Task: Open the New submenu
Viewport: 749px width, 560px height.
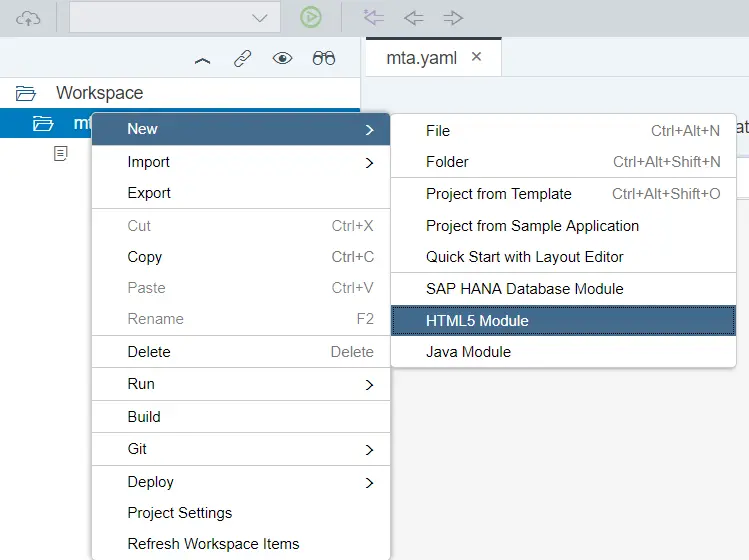Action: pyautogui.click(x=241, y=129)
